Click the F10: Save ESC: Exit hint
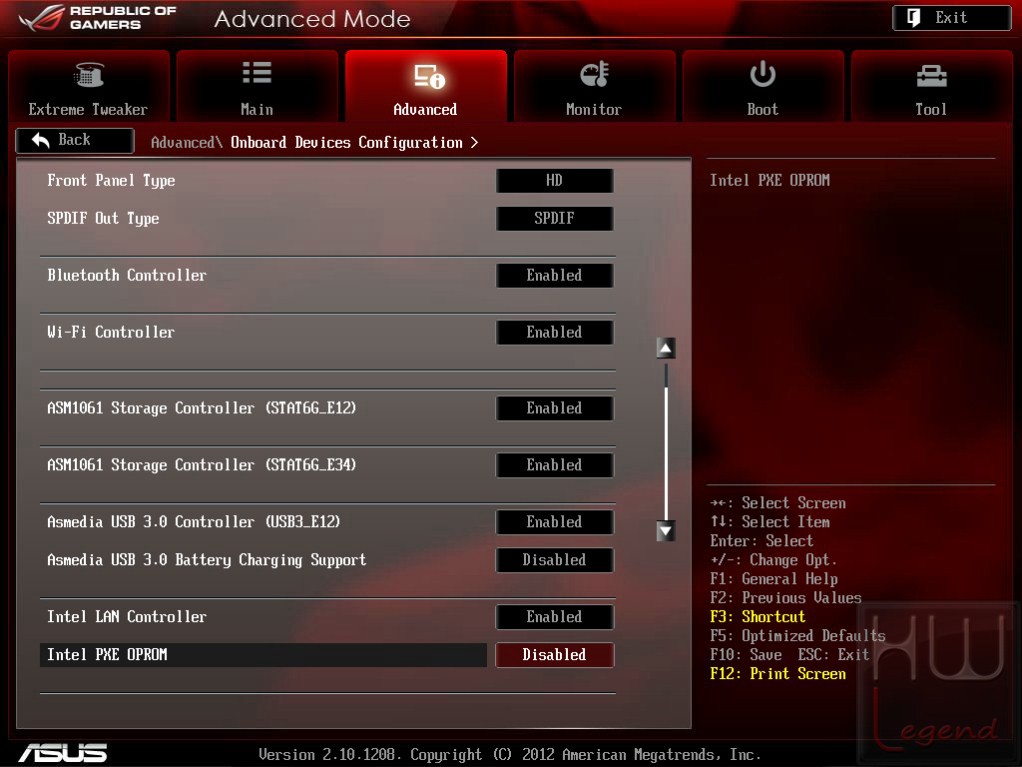Image resolution: width=1022 pixels, height=767 pixels. pos(789,654)
